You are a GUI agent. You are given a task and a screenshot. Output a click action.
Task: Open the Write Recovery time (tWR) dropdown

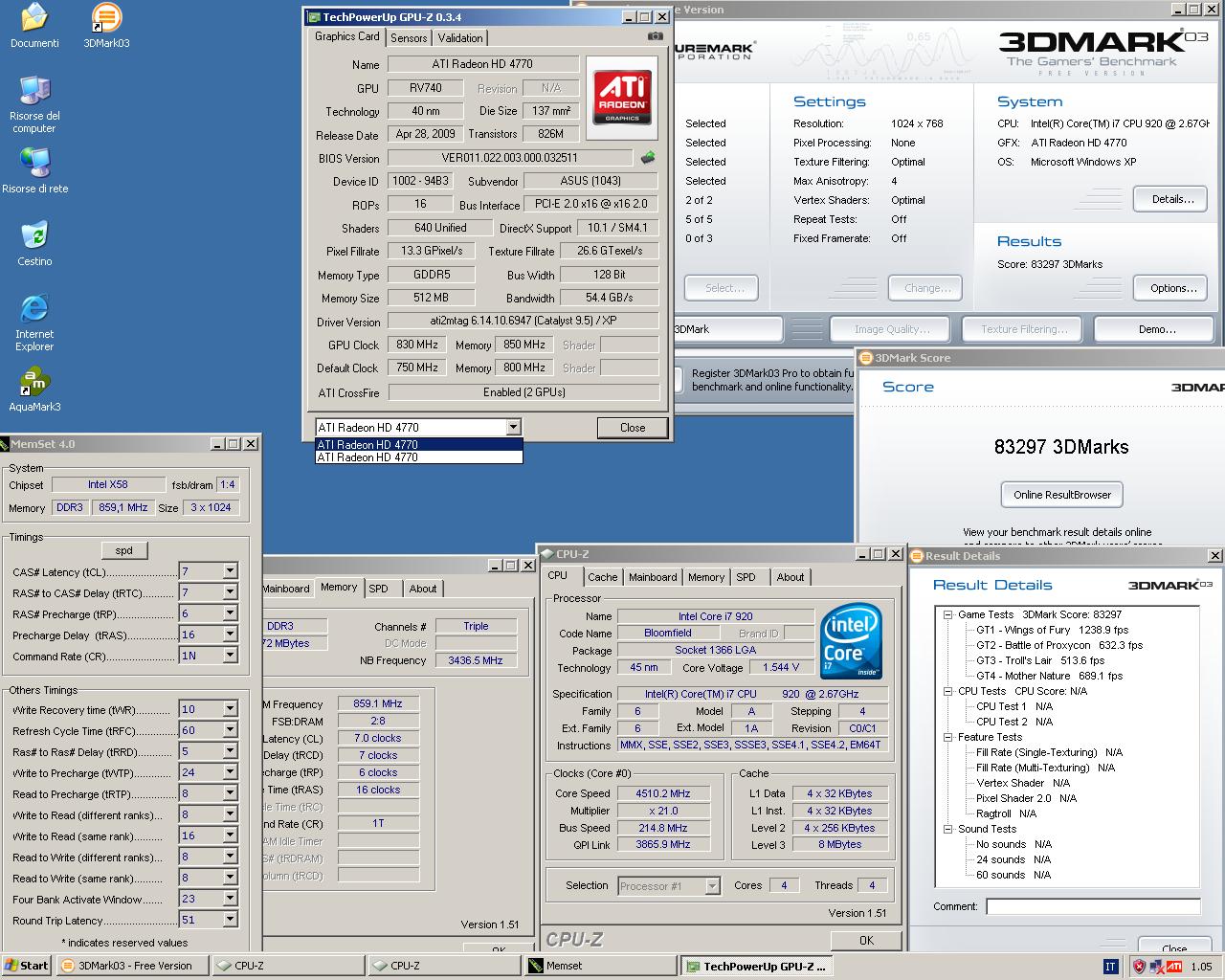[230, 709]
